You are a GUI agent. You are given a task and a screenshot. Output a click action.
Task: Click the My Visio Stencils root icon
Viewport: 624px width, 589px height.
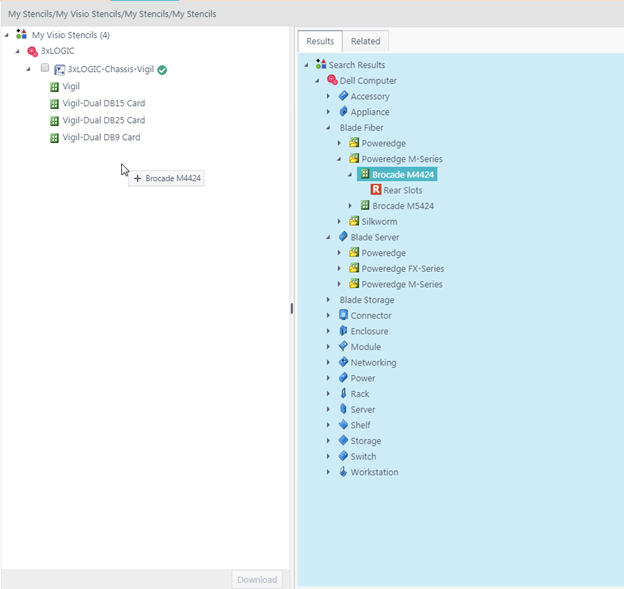(21, 34)
